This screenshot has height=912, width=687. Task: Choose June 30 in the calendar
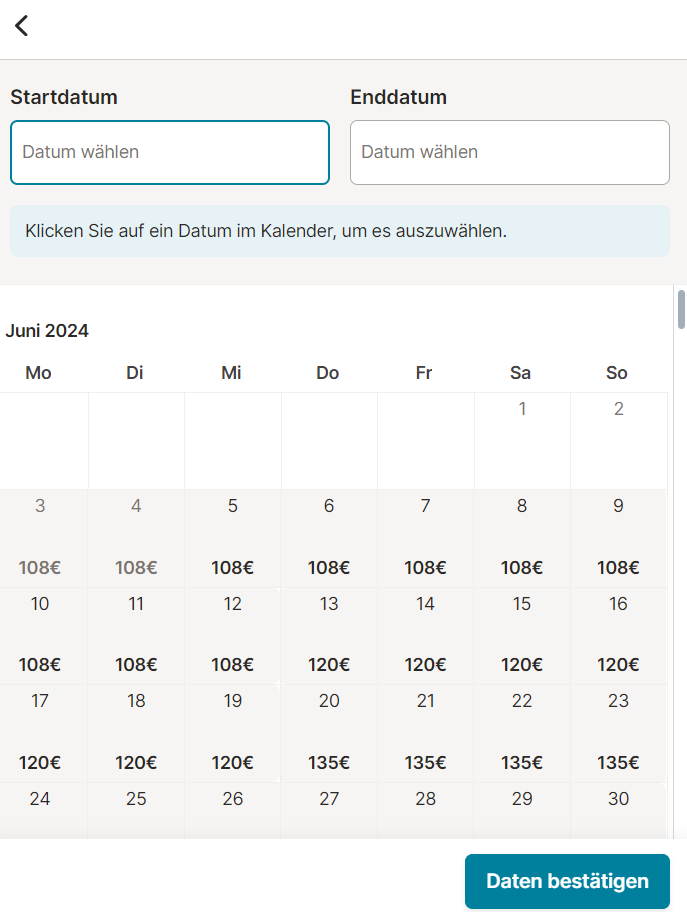coord(618,810)
